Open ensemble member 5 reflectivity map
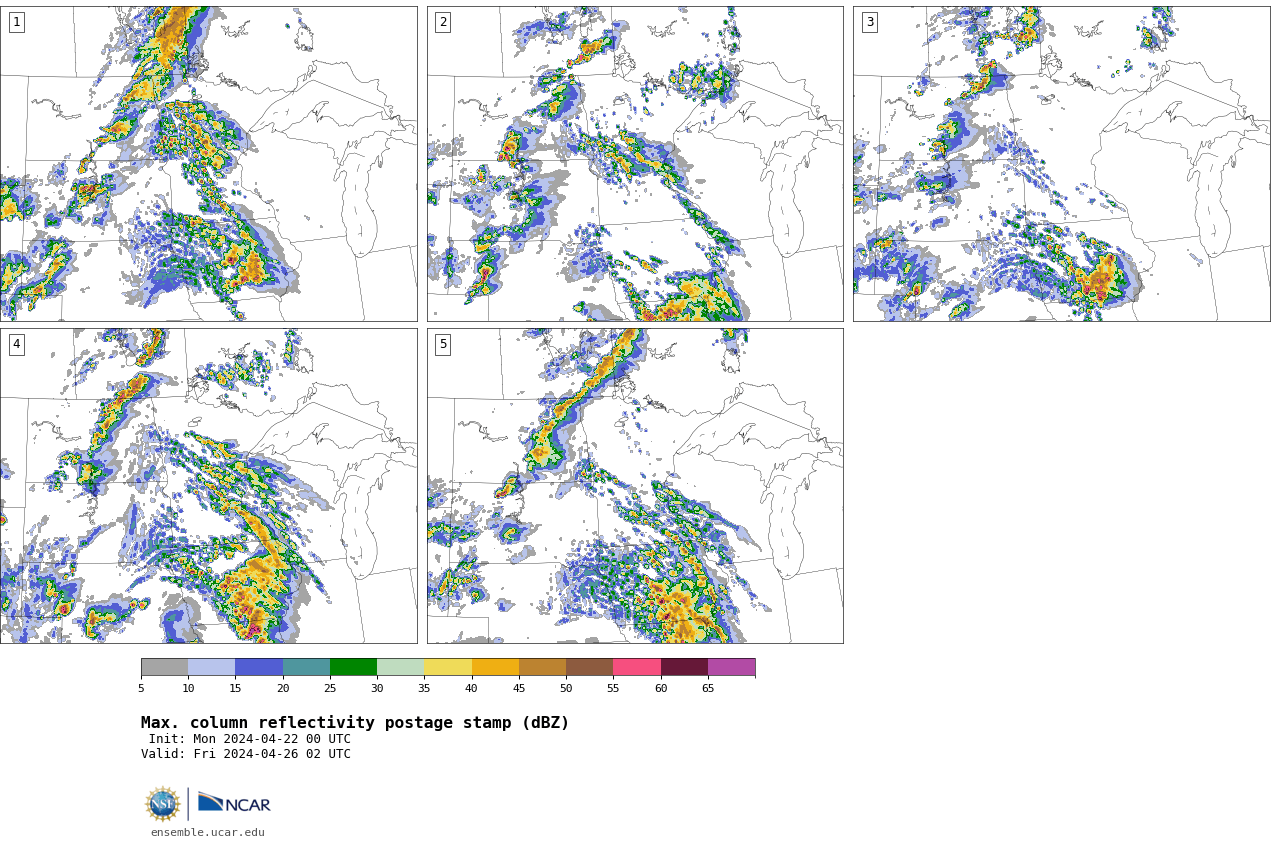The image size is (1280, 844). tap(635, 486)
